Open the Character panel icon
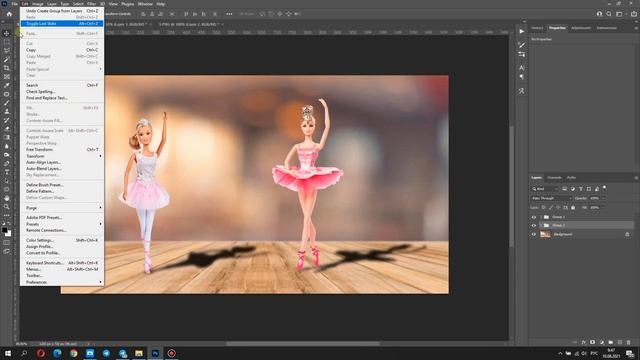Image resolution: width=640 pixels, height=360 pixels. 522,68
